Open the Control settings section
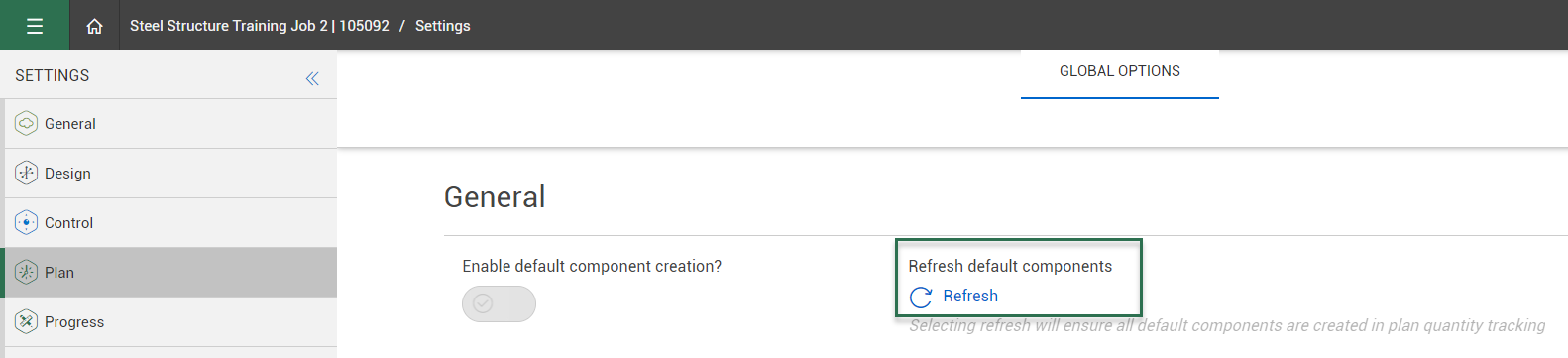 [170, 223]
